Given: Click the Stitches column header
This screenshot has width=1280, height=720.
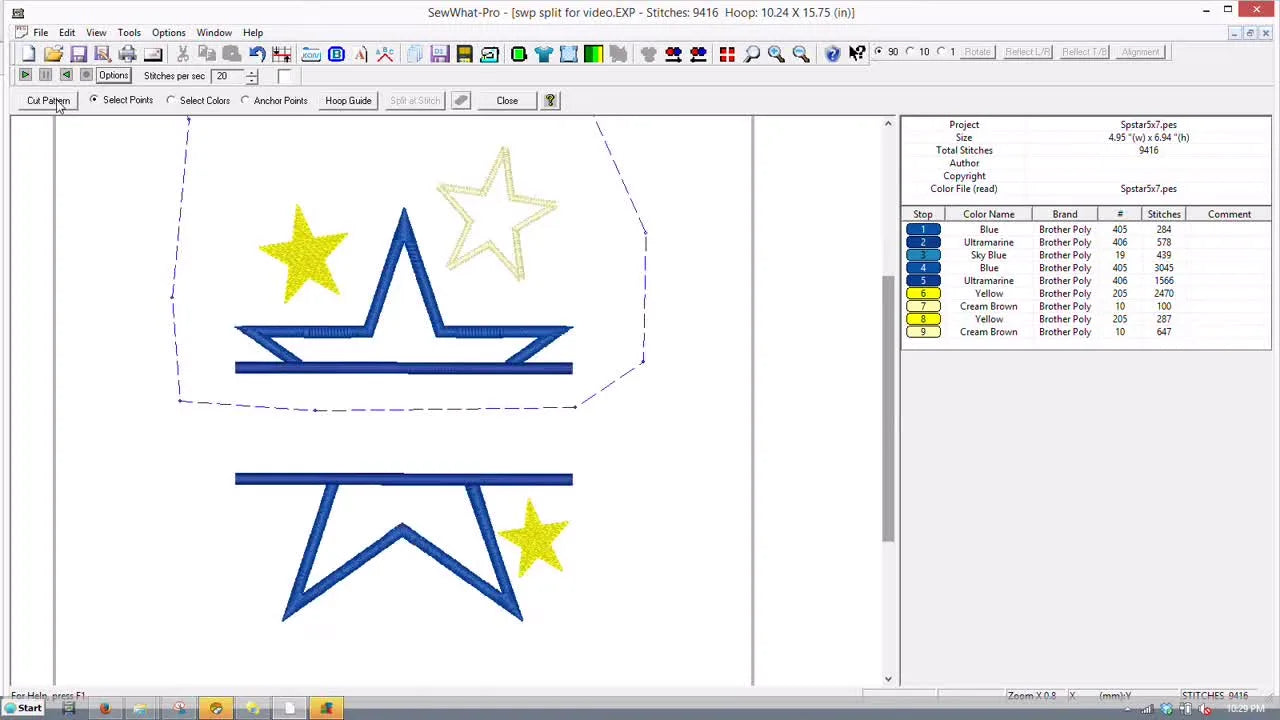Looking at the screenshot, I should 1164,214.
